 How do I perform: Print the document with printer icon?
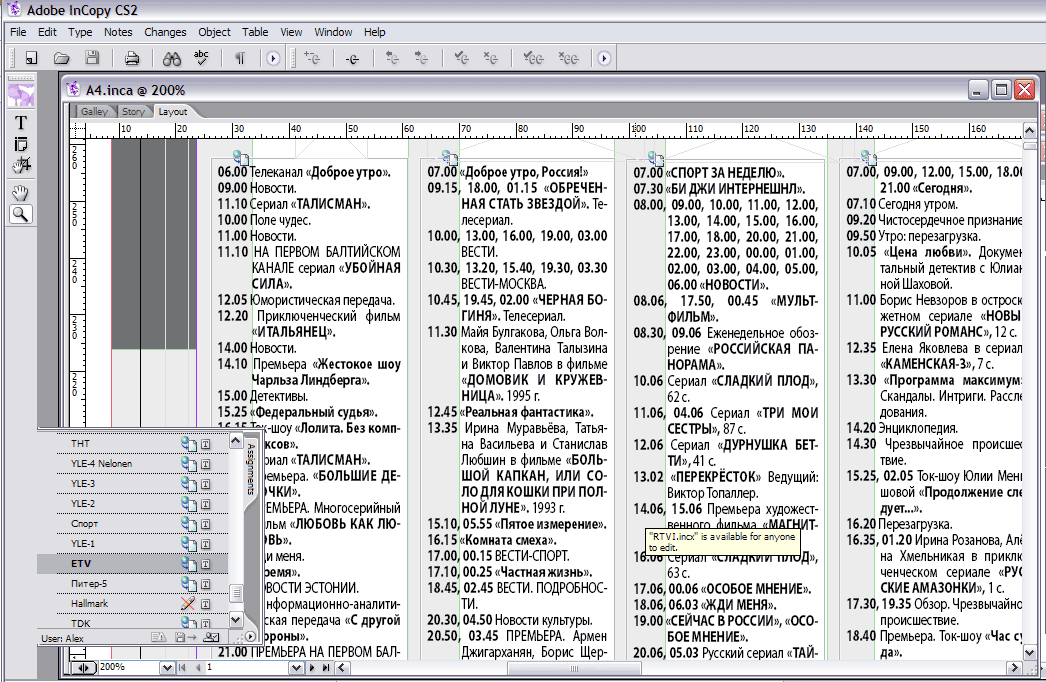(x=132, y=59)
